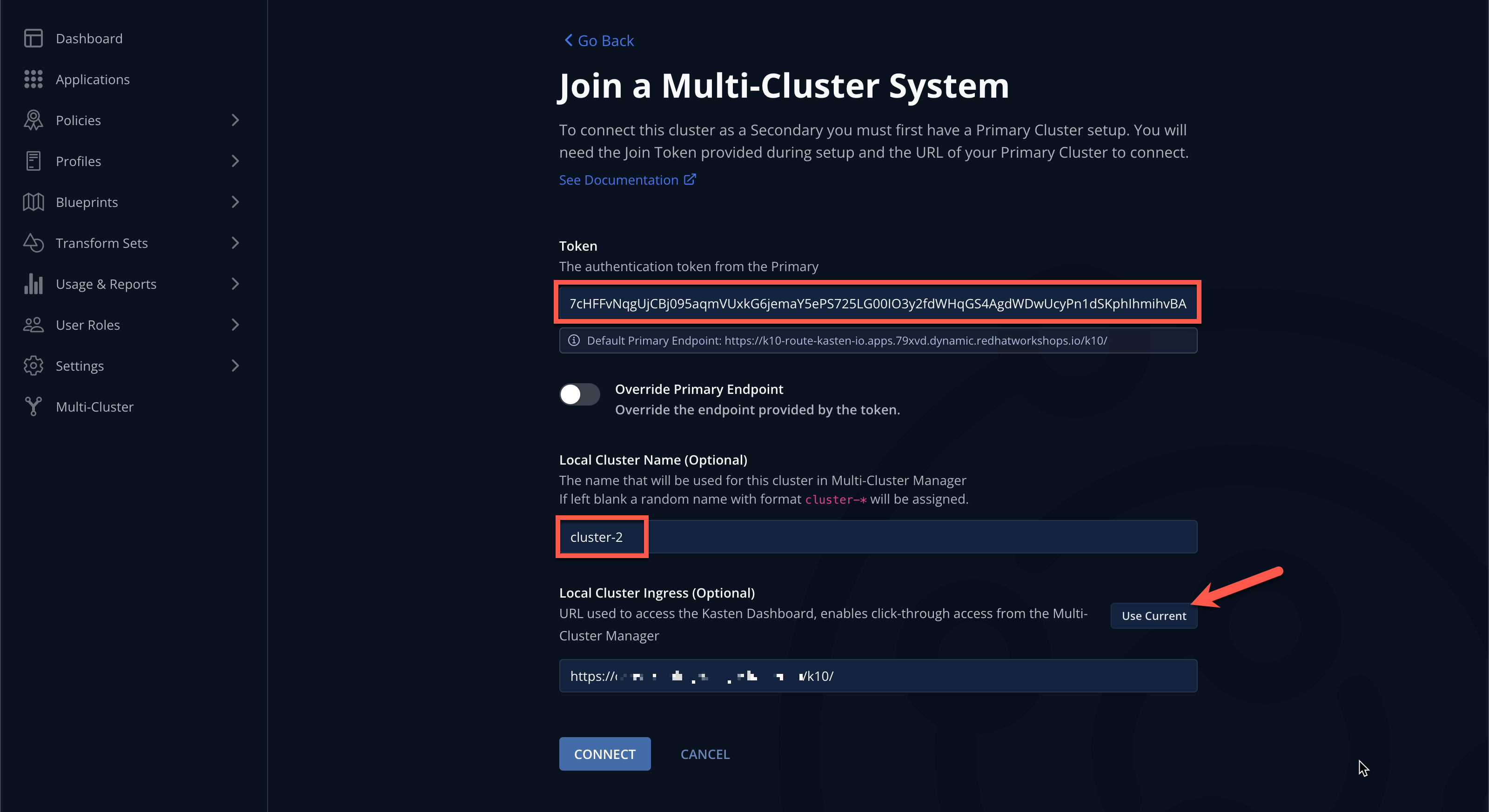The width and height of the screenshot is (1489, 812).
Task: Toggle the Override Primary Endpoint switch
Action: point(579,394)
